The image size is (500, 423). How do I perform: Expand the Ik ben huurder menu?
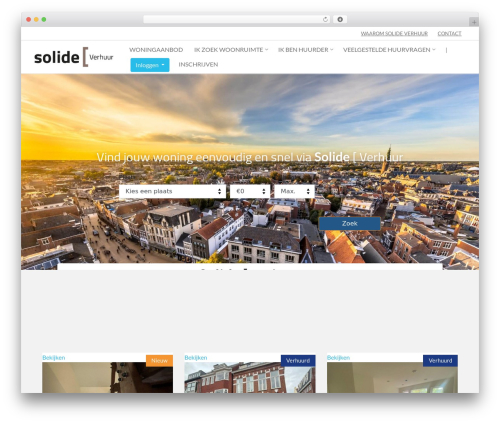click(306, 50)
